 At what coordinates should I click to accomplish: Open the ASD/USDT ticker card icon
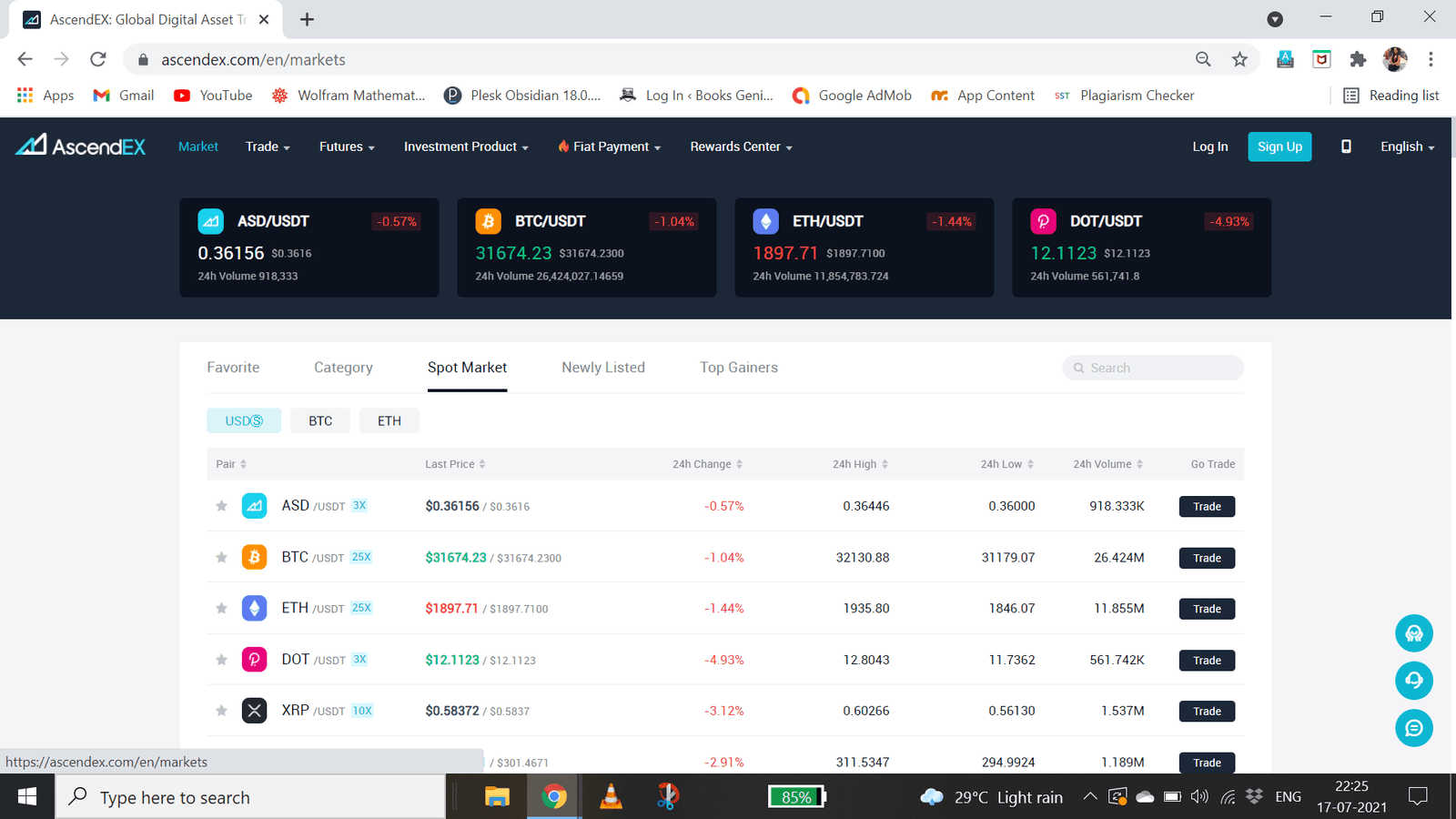210,221
